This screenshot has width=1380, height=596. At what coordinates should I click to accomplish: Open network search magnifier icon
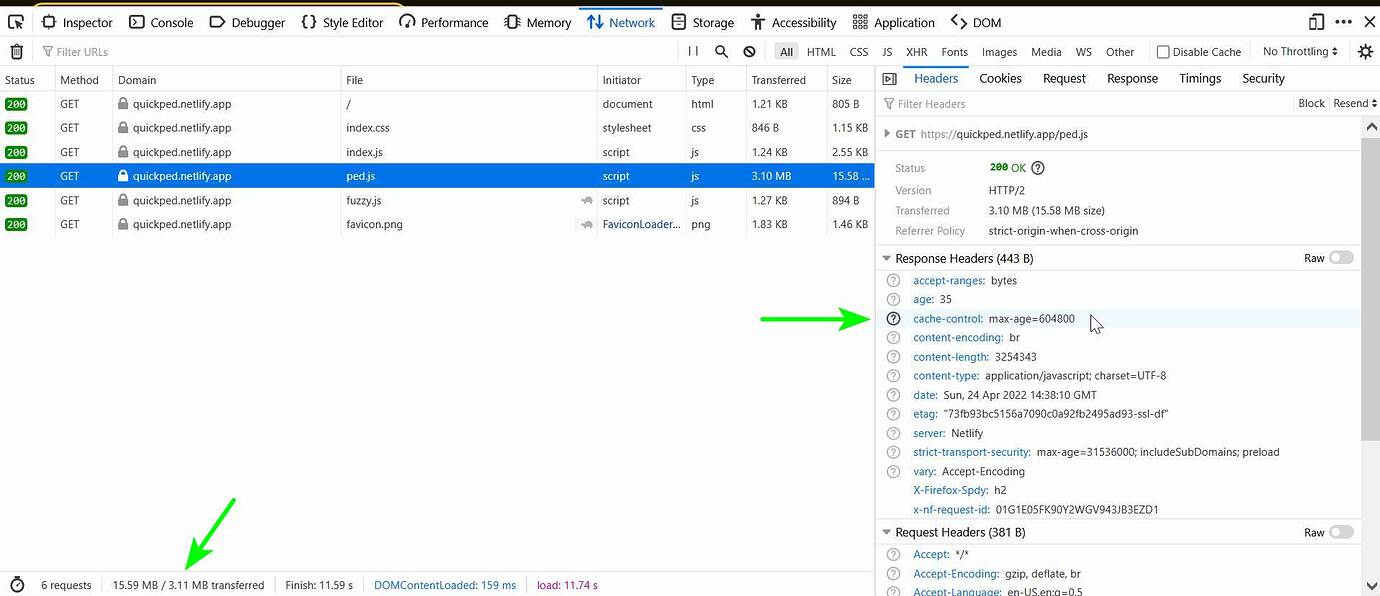[722, 51]
